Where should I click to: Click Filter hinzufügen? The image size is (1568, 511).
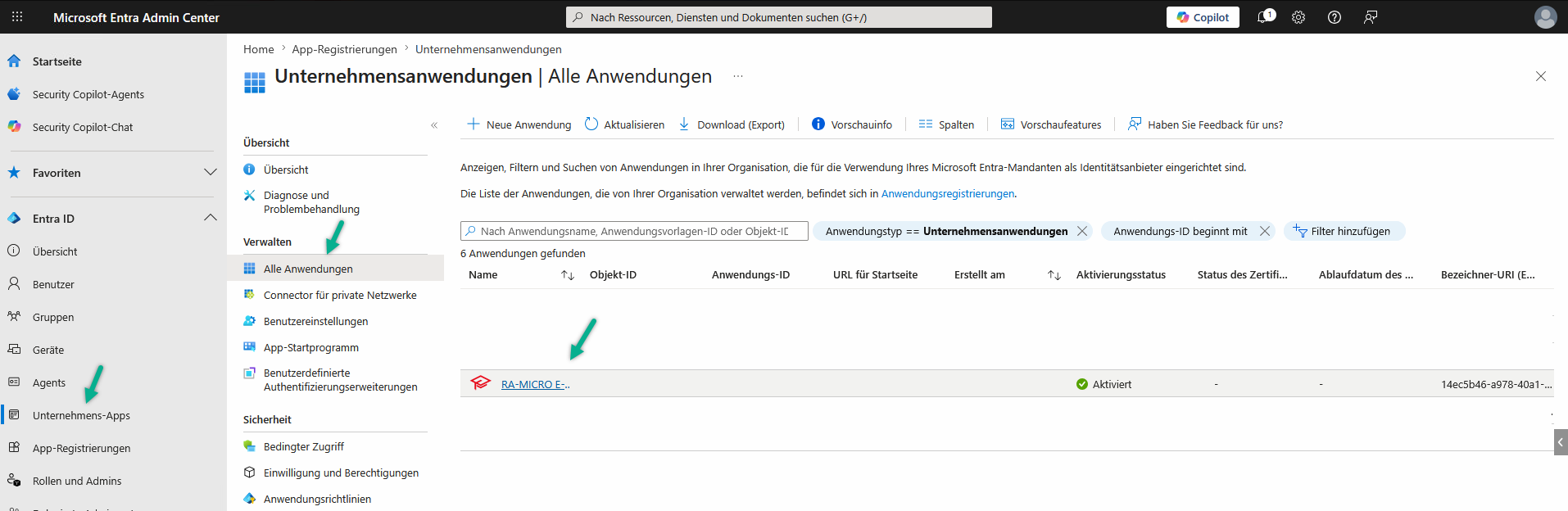tap(1344, 231)
